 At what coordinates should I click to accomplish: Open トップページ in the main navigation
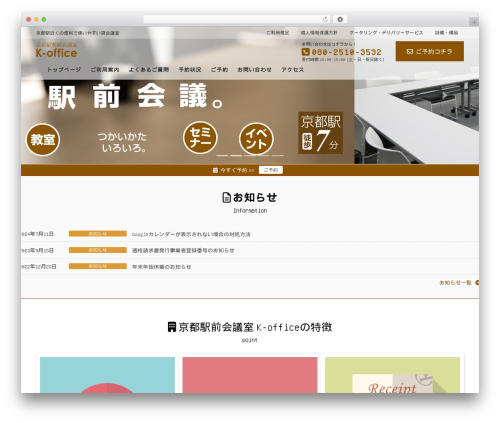coord(64,69)
